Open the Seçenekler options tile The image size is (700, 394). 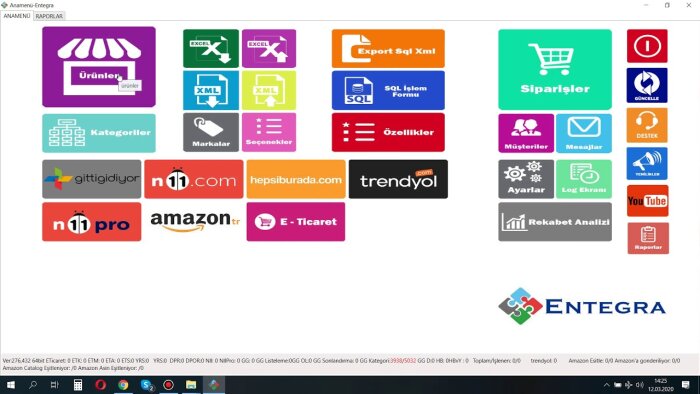coord(269,133)
